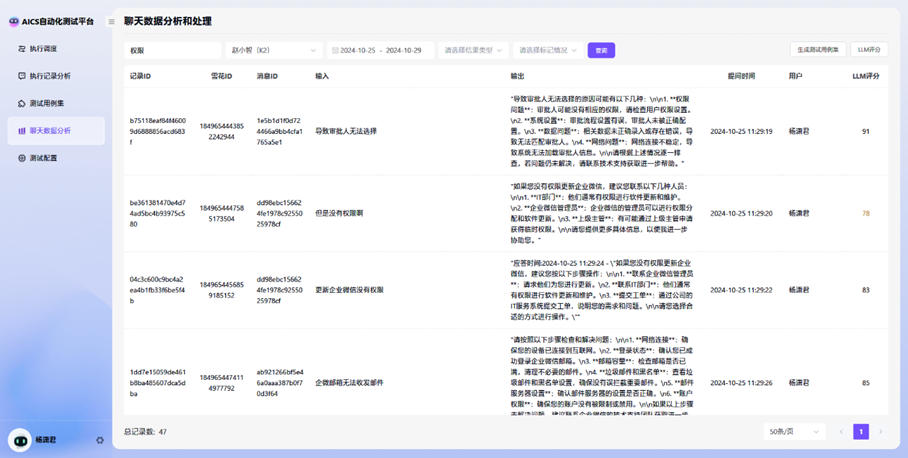Open the date range calendar icon
The image size is (908, 458).
[335, 50]
